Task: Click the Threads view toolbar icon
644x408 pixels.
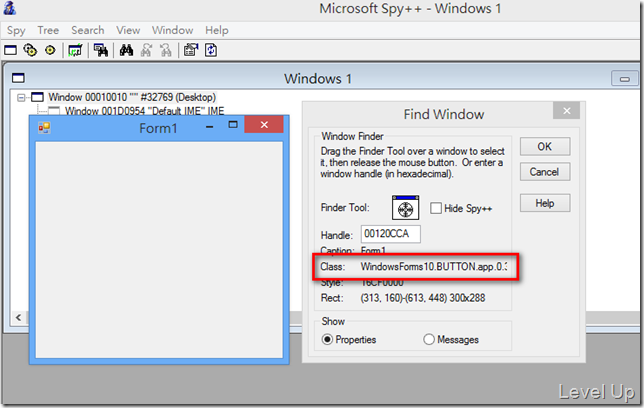Action: click(50, 51)
